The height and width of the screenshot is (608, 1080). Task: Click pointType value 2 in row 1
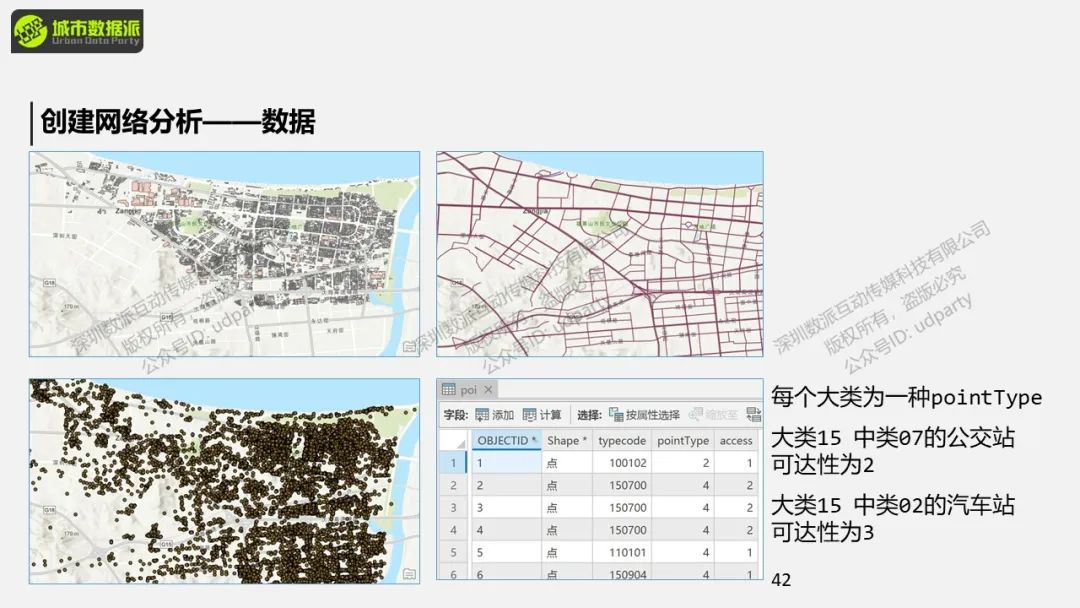[x=683, y=463]
